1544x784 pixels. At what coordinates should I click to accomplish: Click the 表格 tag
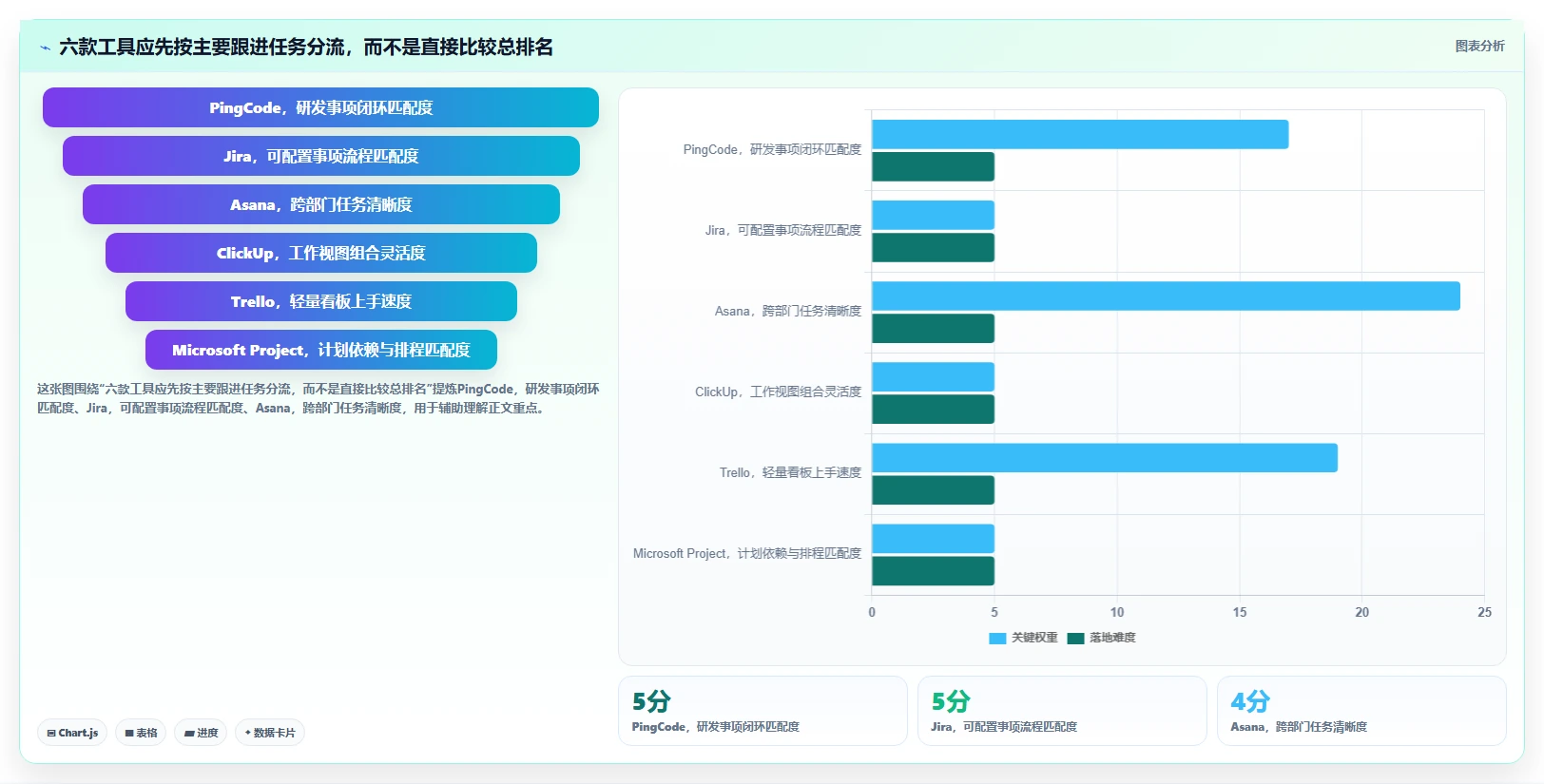pos(141,733)
